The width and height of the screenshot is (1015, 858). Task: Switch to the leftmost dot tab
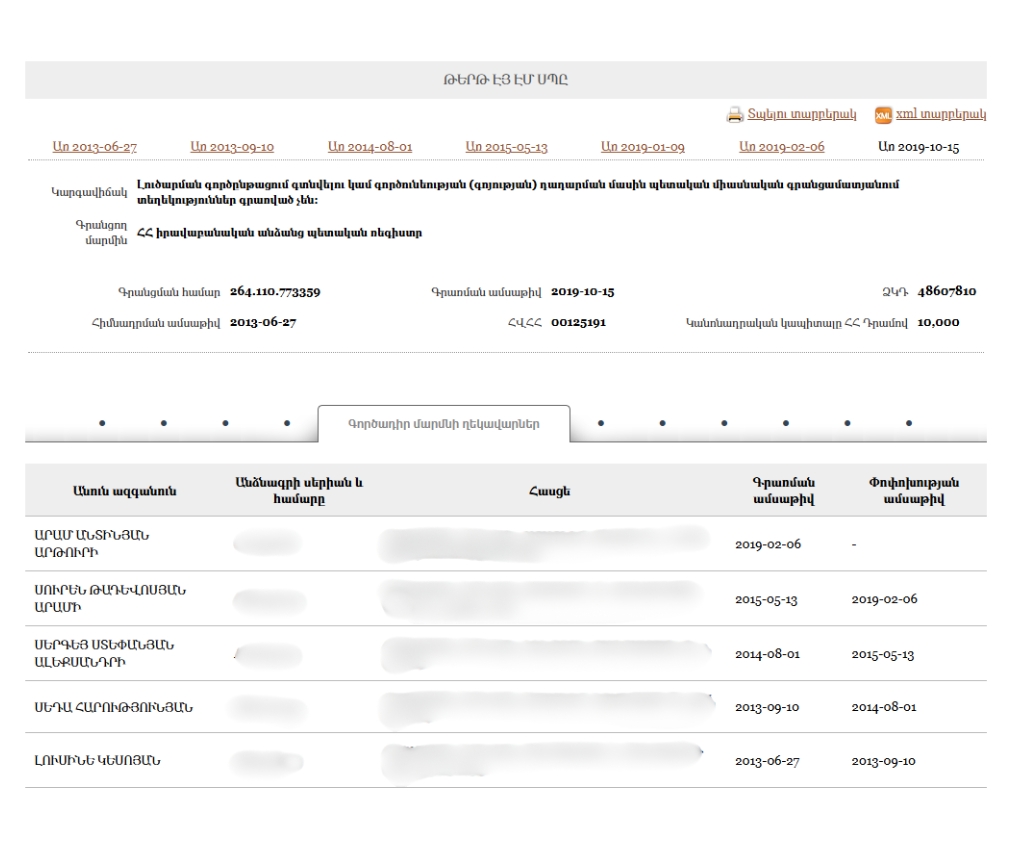[102, 423]
